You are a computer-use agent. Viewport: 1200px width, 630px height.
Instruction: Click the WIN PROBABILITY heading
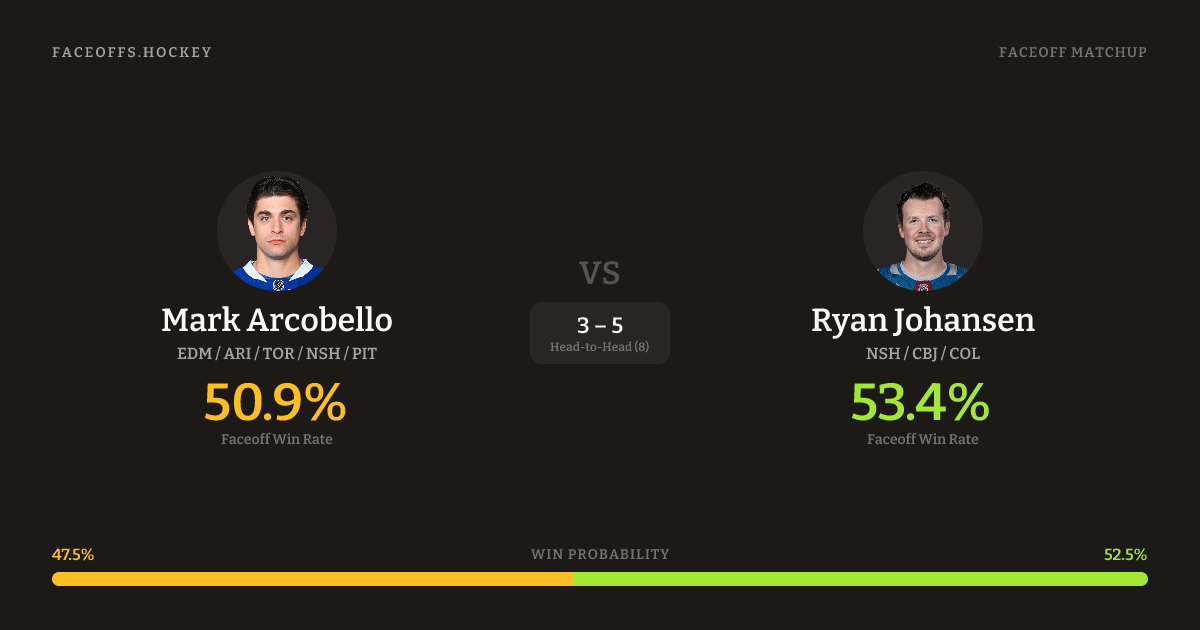coord(600,554)
